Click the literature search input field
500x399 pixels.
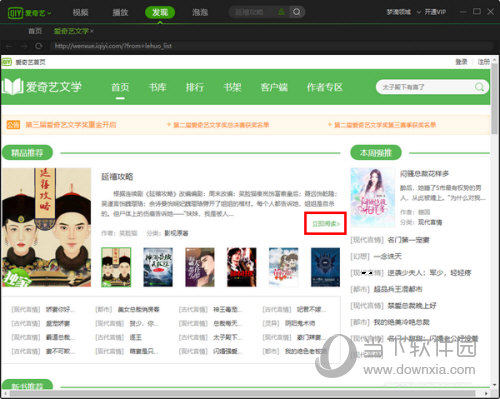(425, 87)
